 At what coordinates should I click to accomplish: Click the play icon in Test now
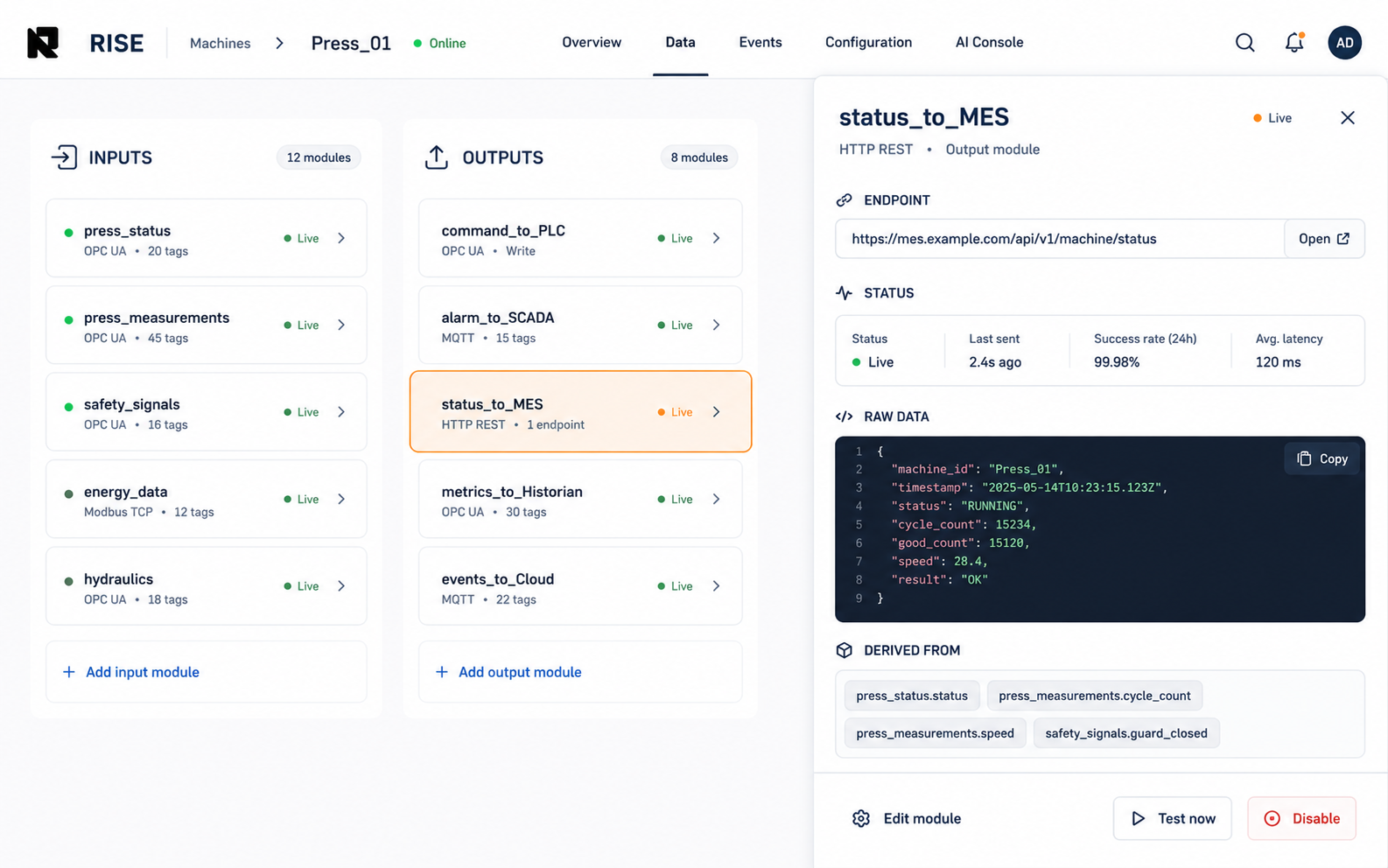tap(1138, 818)
